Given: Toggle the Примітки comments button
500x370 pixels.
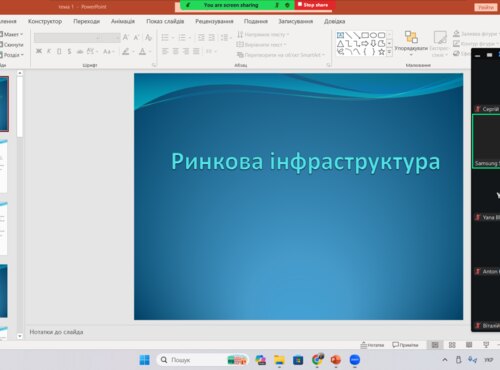Looking at the screenshot, I should click(405, 345).
